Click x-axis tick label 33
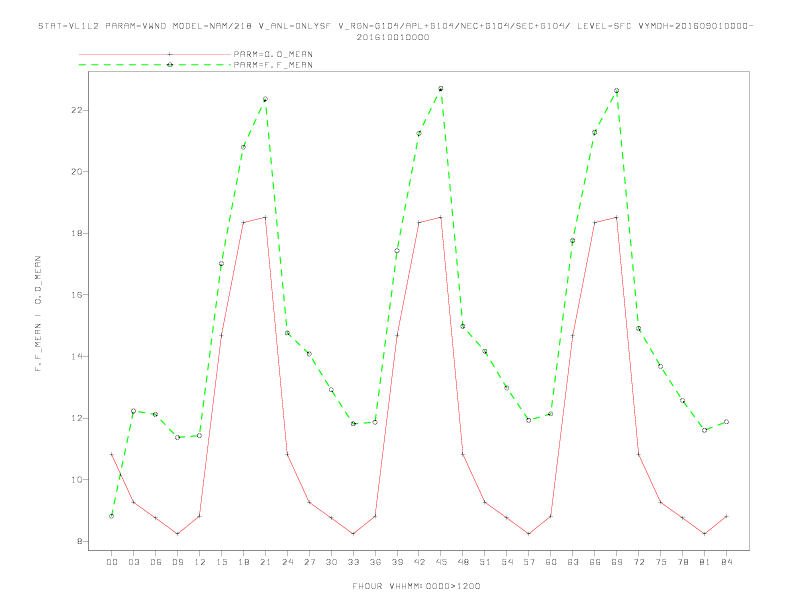 pos(353,562)
